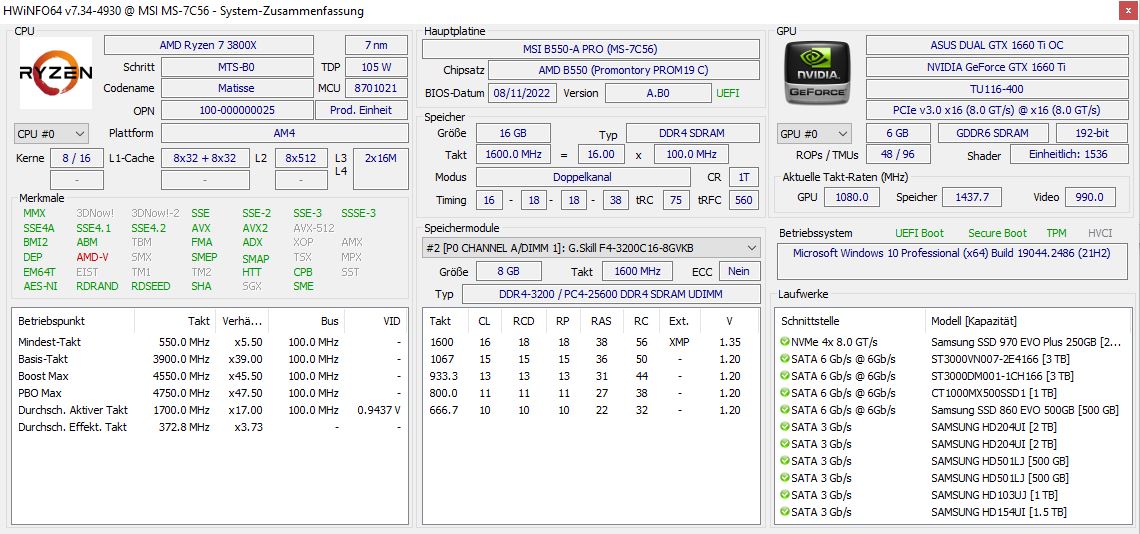This screenshot has width=1140, height=534.
Task: Click the GDDR6 SDRAM field
Action: [x=993, y=134]
